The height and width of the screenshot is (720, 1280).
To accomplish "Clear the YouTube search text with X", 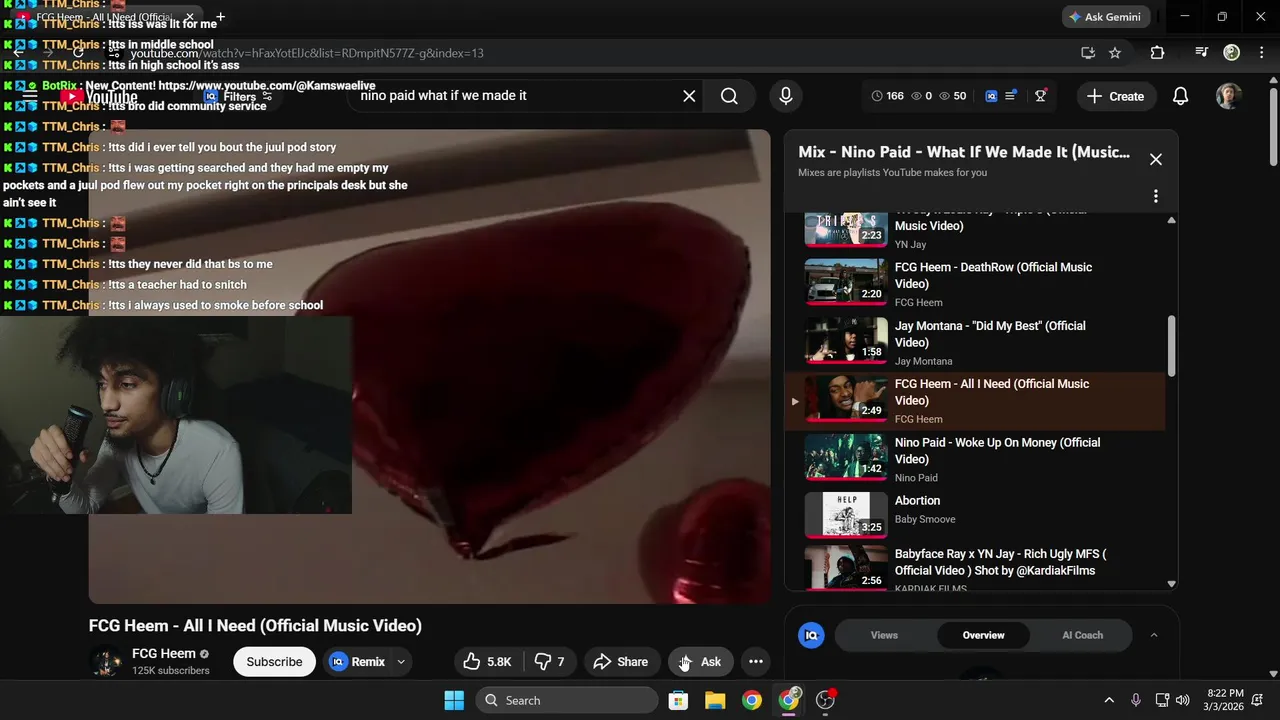I will point(689,96).
